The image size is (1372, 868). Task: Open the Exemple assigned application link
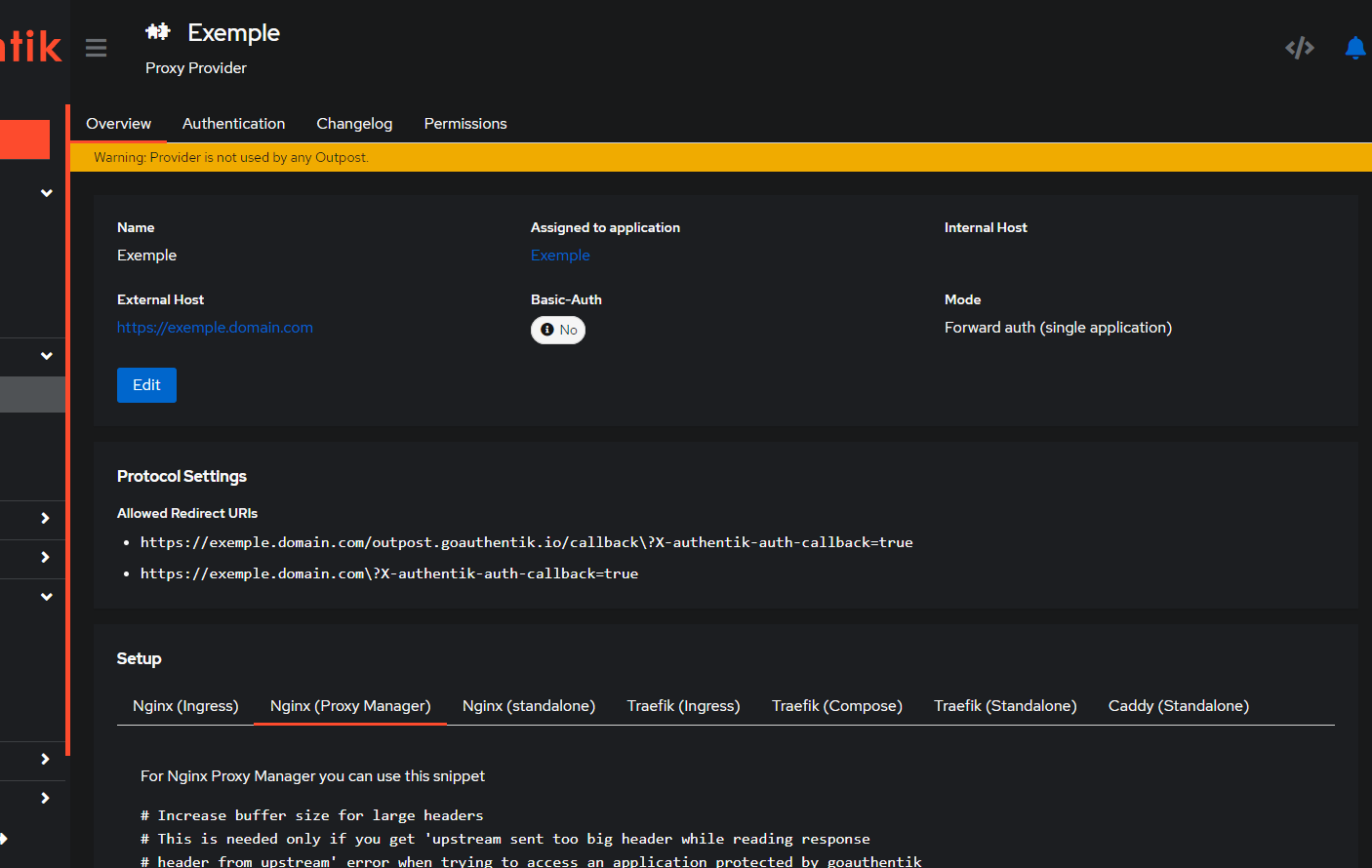[x=560, y=256]
